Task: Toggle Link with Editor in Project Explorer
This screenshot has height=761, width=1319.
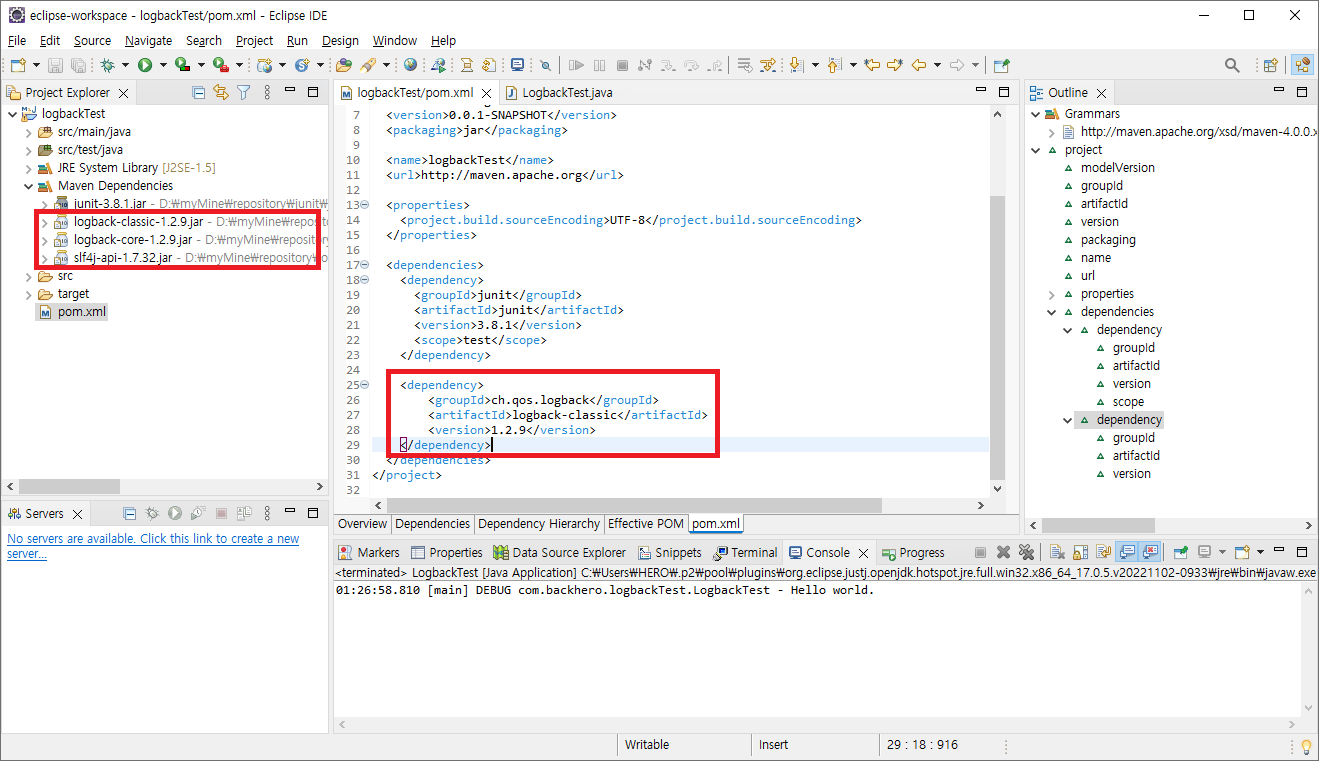Action: coord(220,92)
